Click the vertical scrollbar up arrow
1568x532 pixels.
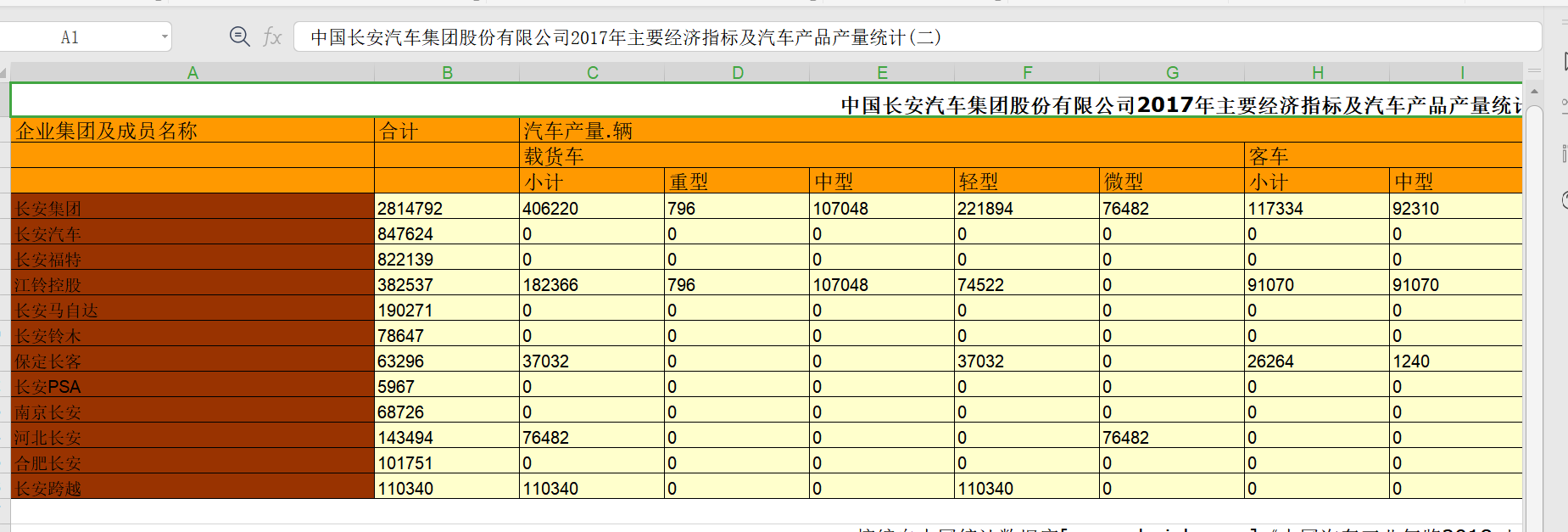[1534, 91]
